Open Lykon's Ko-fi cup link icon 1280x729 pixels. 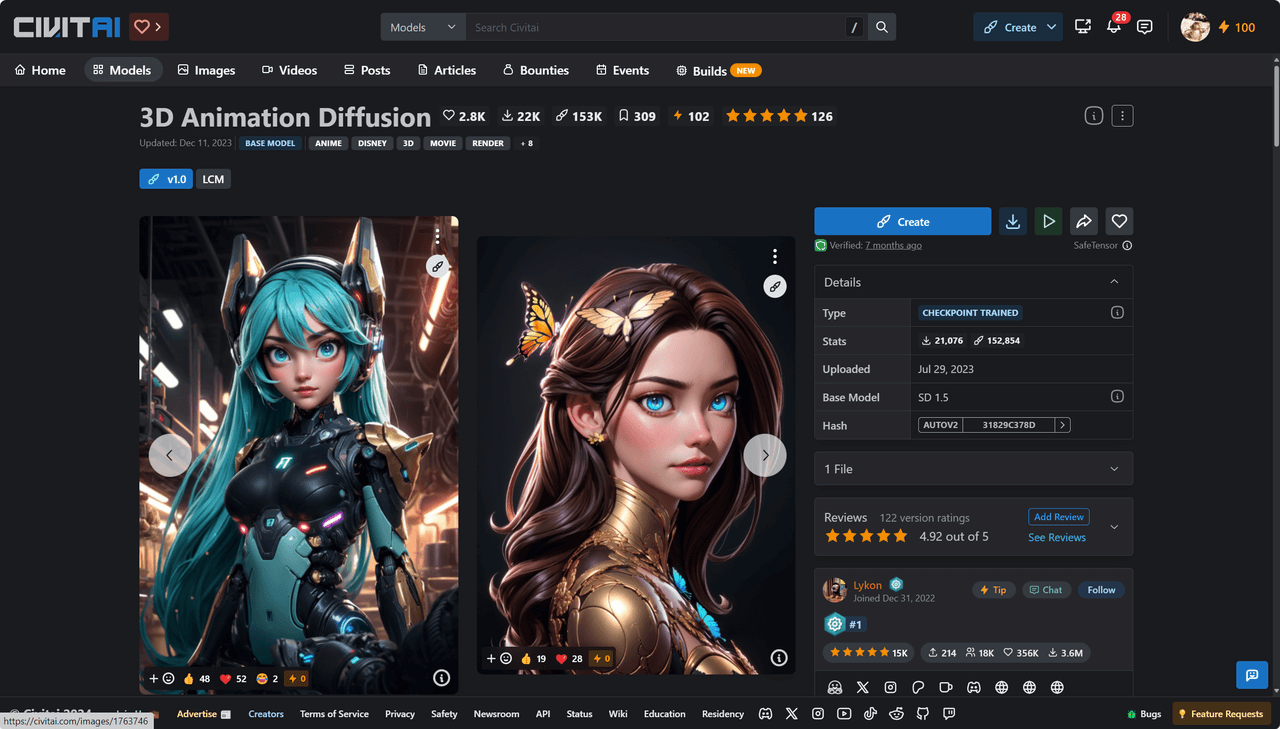pyautogui.click(x=946, y=688)
